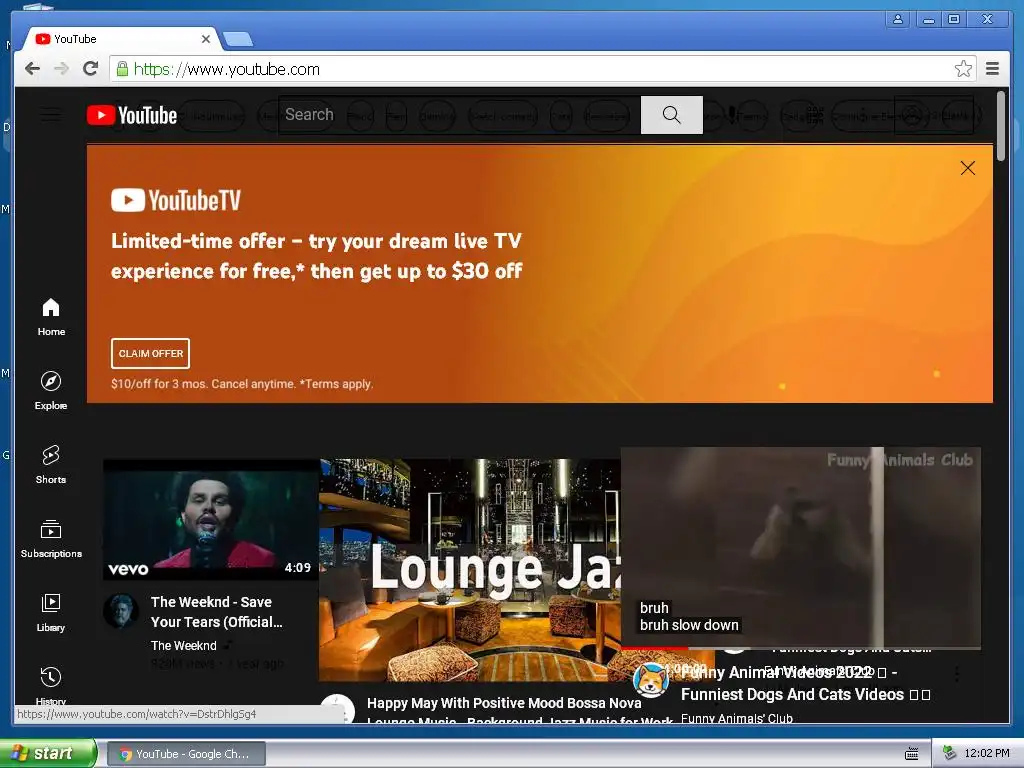Click the Chrome user profile button

[x=898, y=20]
